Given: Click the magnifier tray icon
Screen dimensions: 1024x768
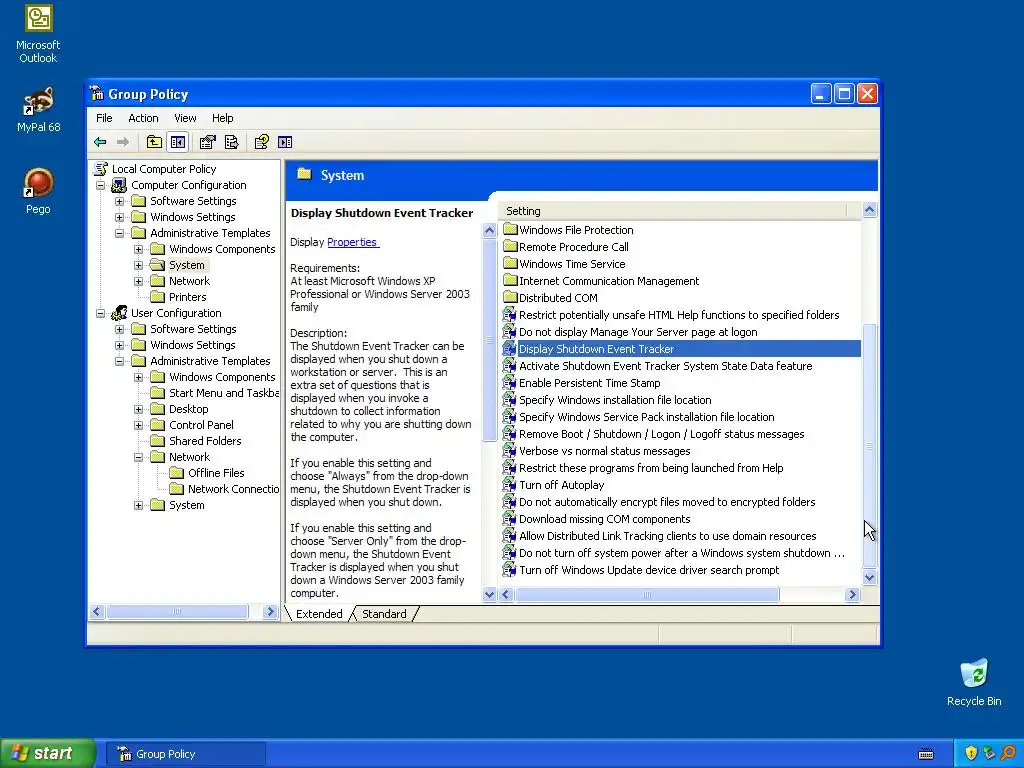Looking at the screenshot, I should point(1008,754).
